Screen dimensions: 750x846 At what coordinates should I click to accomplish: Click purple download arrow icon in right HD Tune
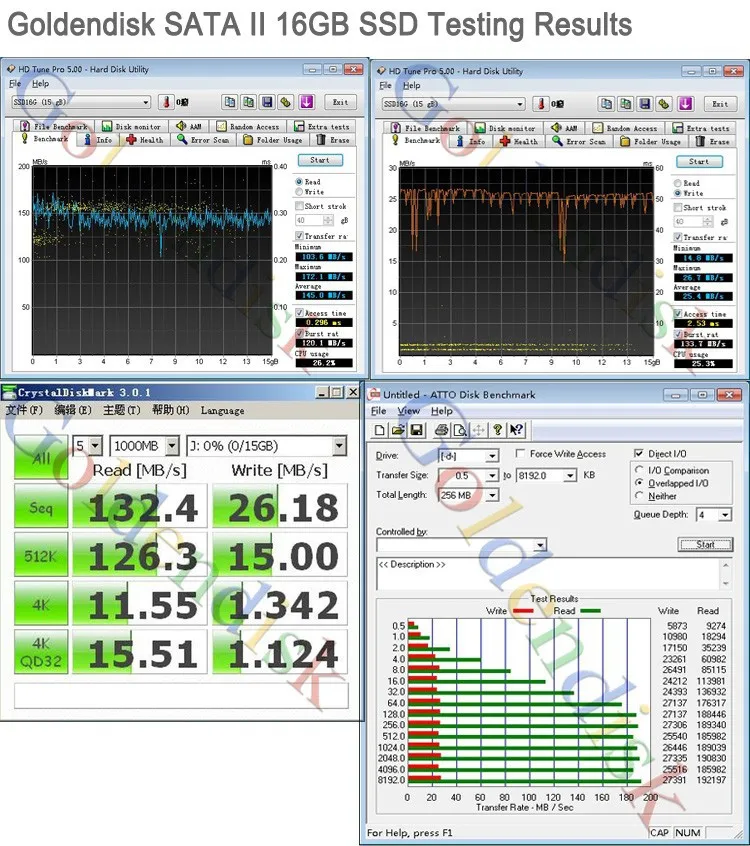tap(685, 104)
